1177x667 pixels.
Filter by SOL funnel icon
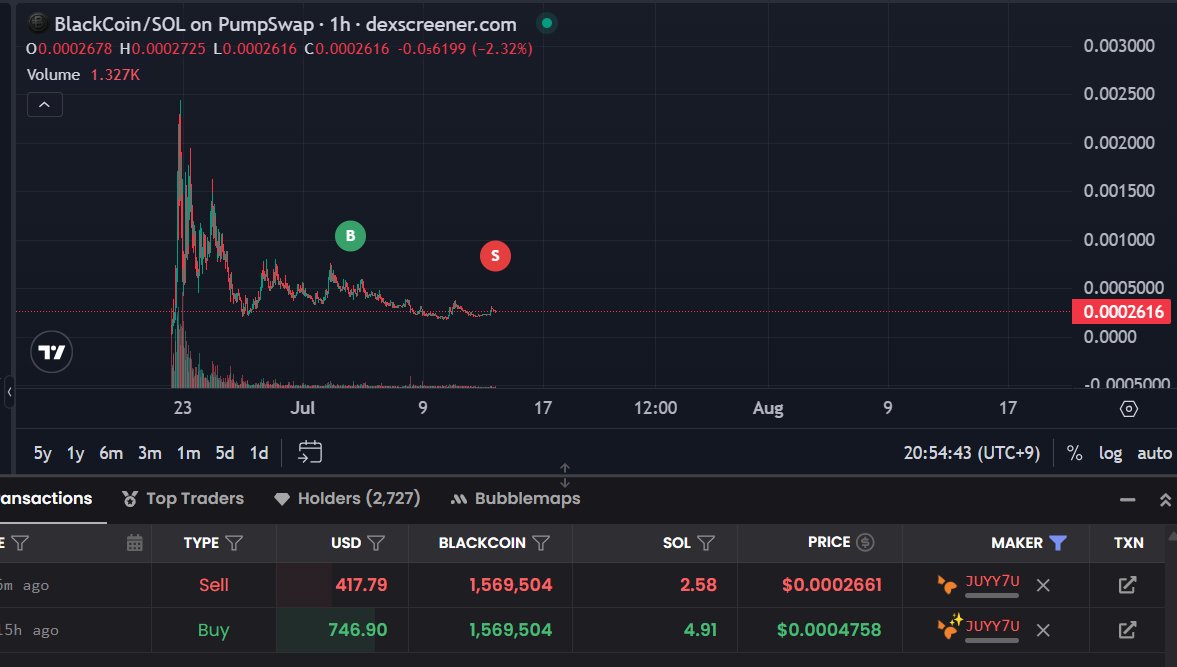point(706,542)
